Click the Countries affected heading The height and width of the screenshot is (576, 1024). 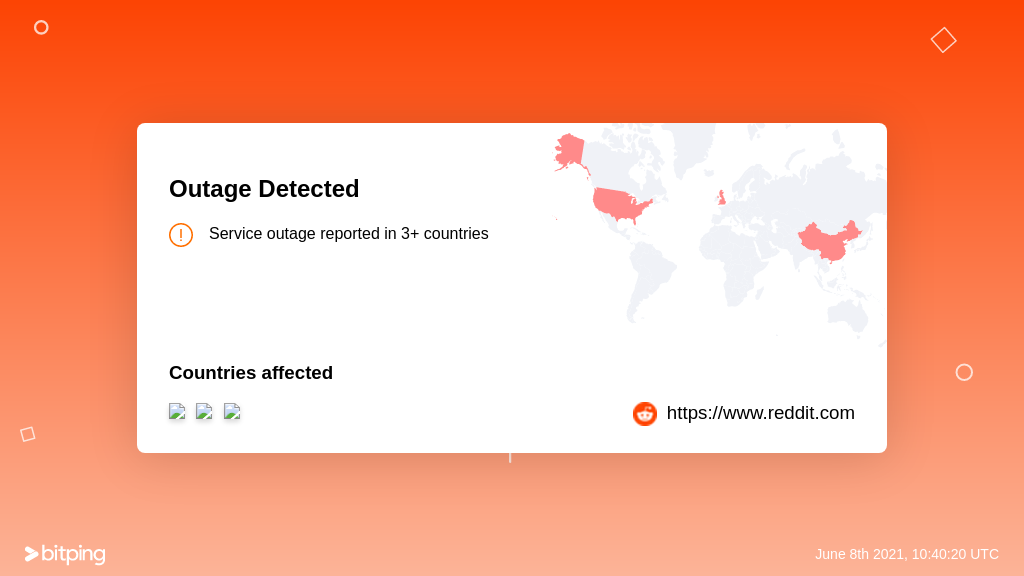[x=251, y=373]
